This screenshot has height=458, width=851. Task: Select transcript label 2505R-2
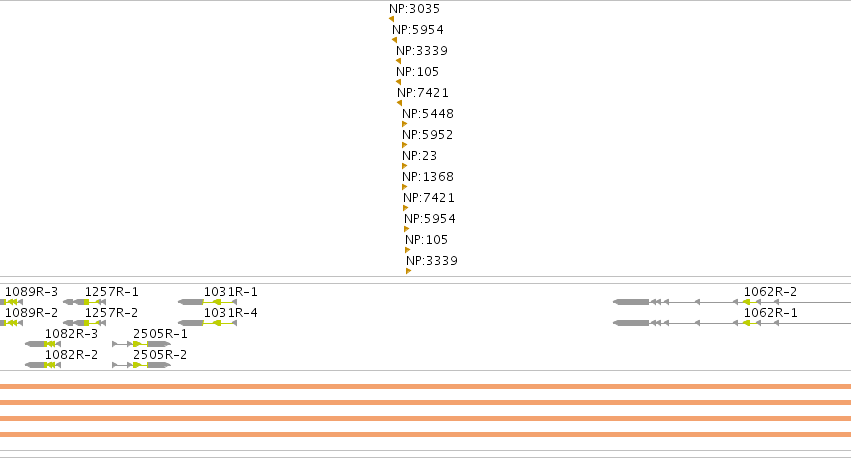160,355
